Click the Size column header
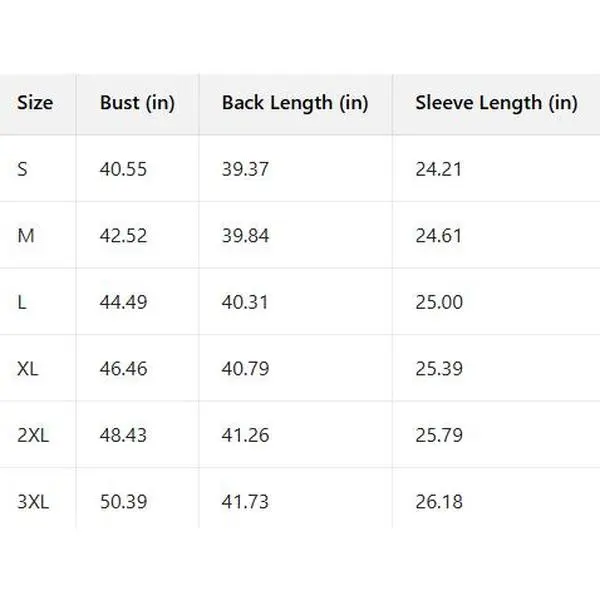The image size is (600, 600). 35,103
